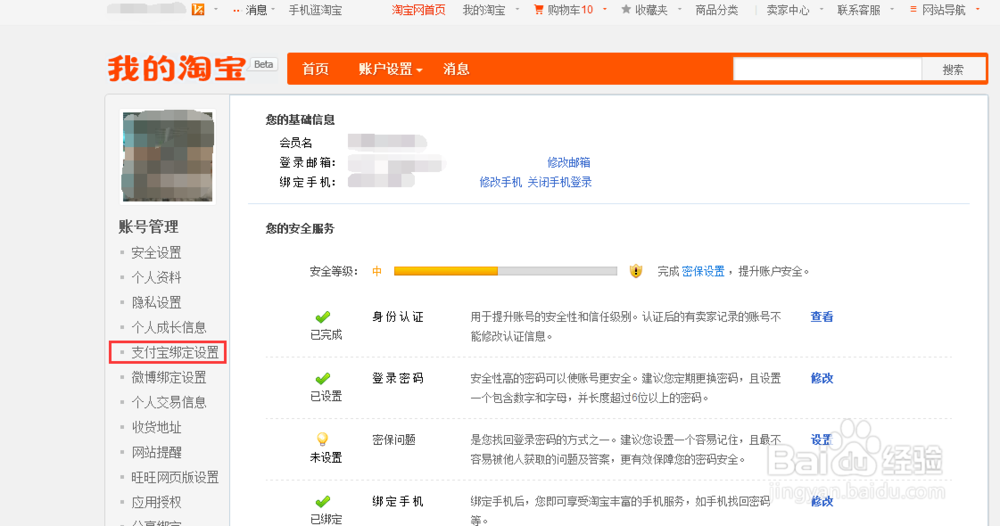This screenshot has width=1000, height=526.
Task: Click 修改邮箱 link
Action: pyautogui.click(x=569, y=163)
